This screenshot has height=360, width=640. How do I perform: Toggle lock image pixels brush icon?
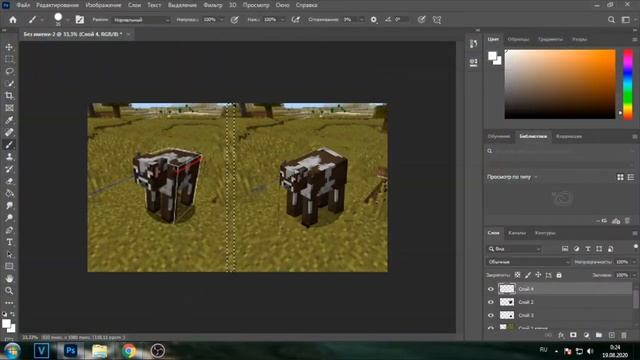click(528, 275)
